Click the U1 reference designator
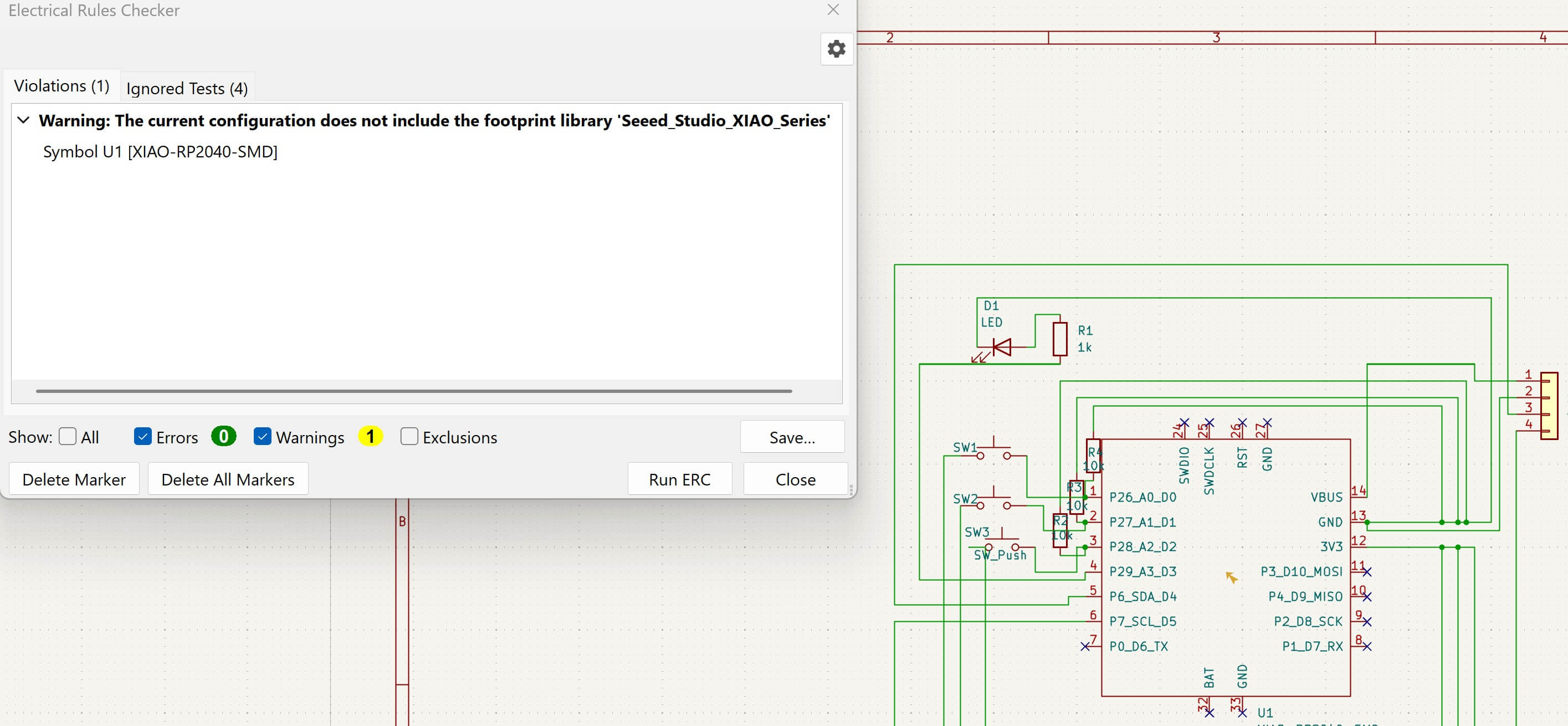Screen dimensions: 1568x726 point(1265,713)
